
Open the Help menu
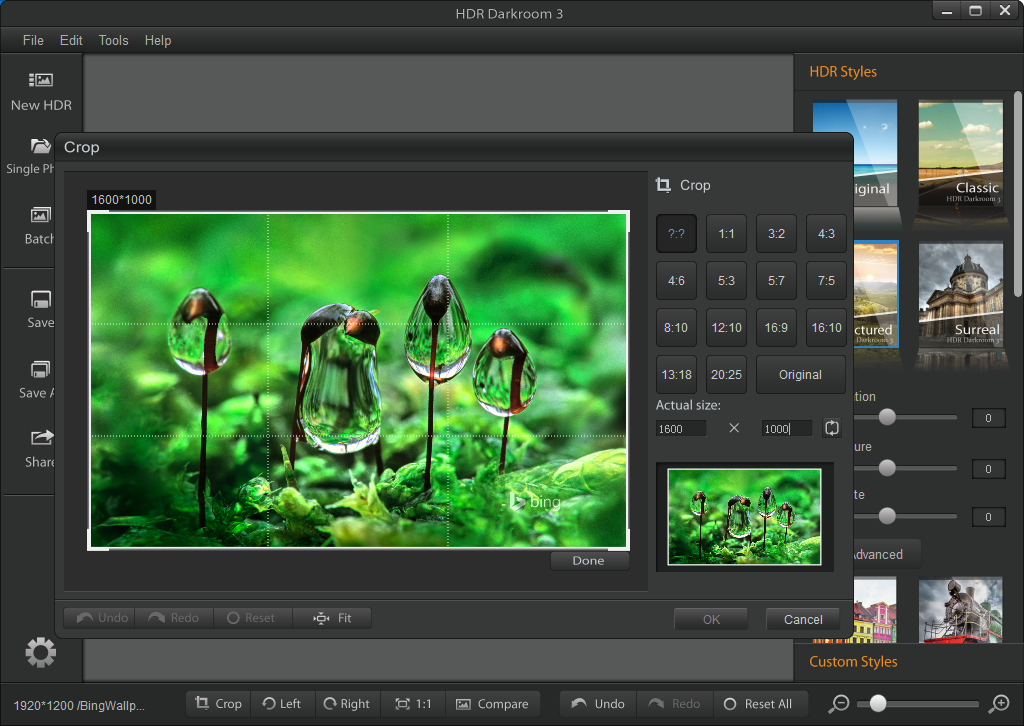(158, 40)
